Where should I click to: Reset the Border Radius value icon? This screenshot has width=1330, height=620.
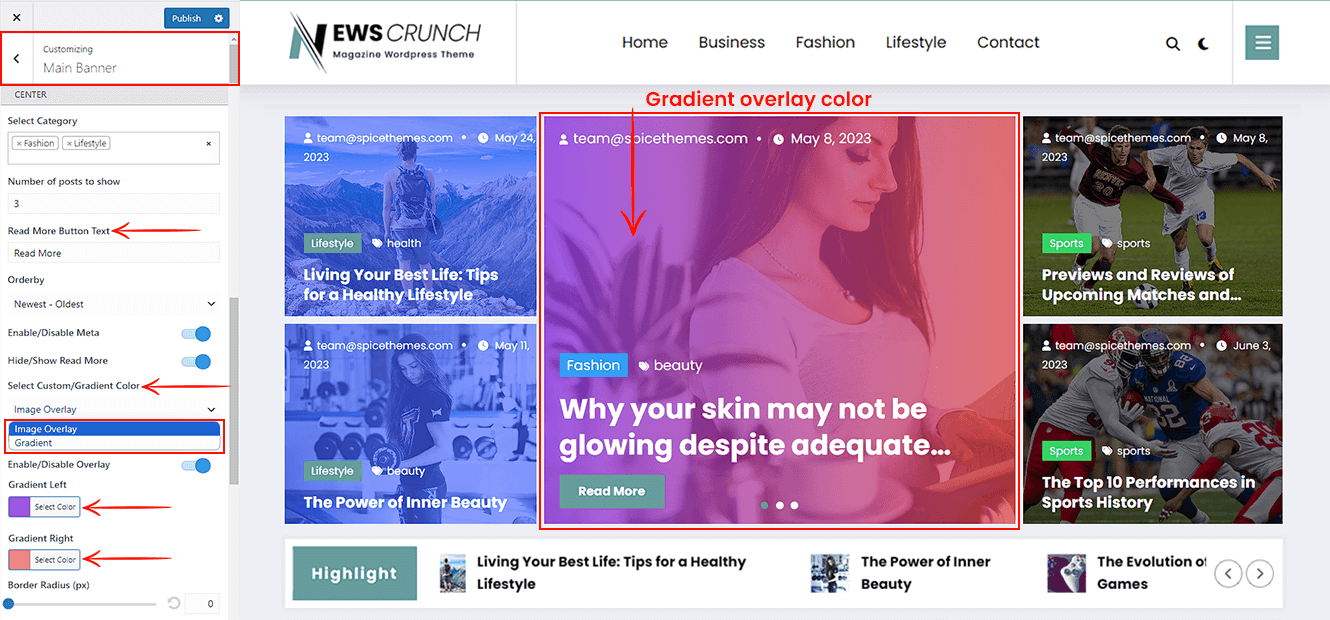click(173, 603)
